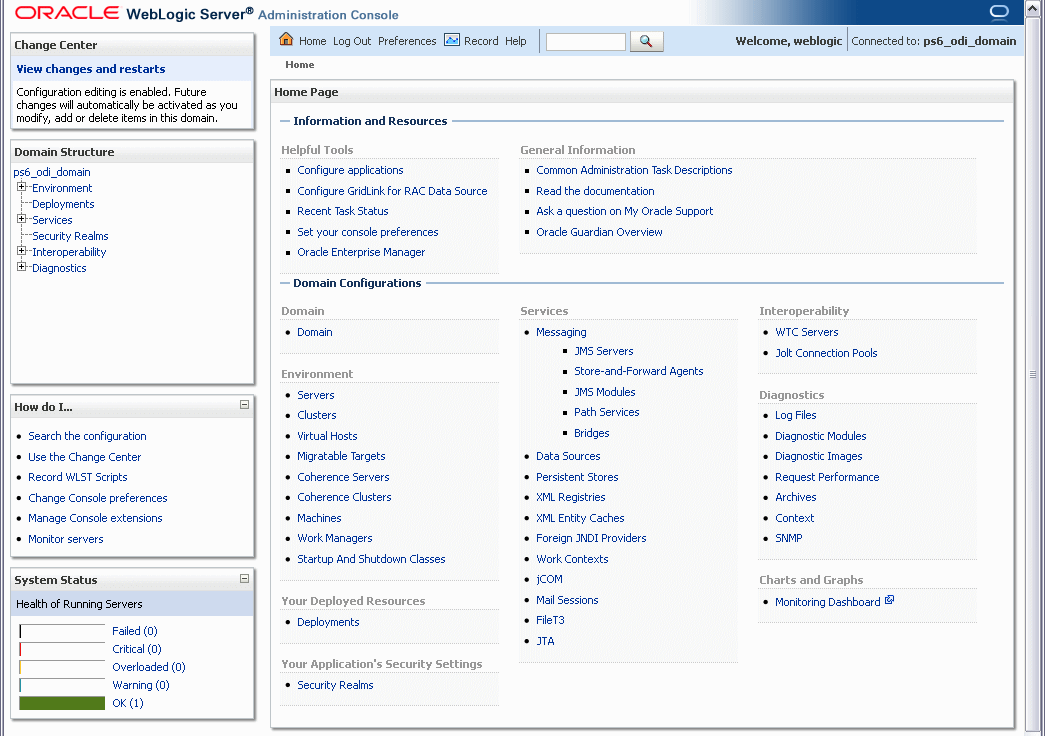
Task: Open Coherence Servers link
Action: pos(343,477)
